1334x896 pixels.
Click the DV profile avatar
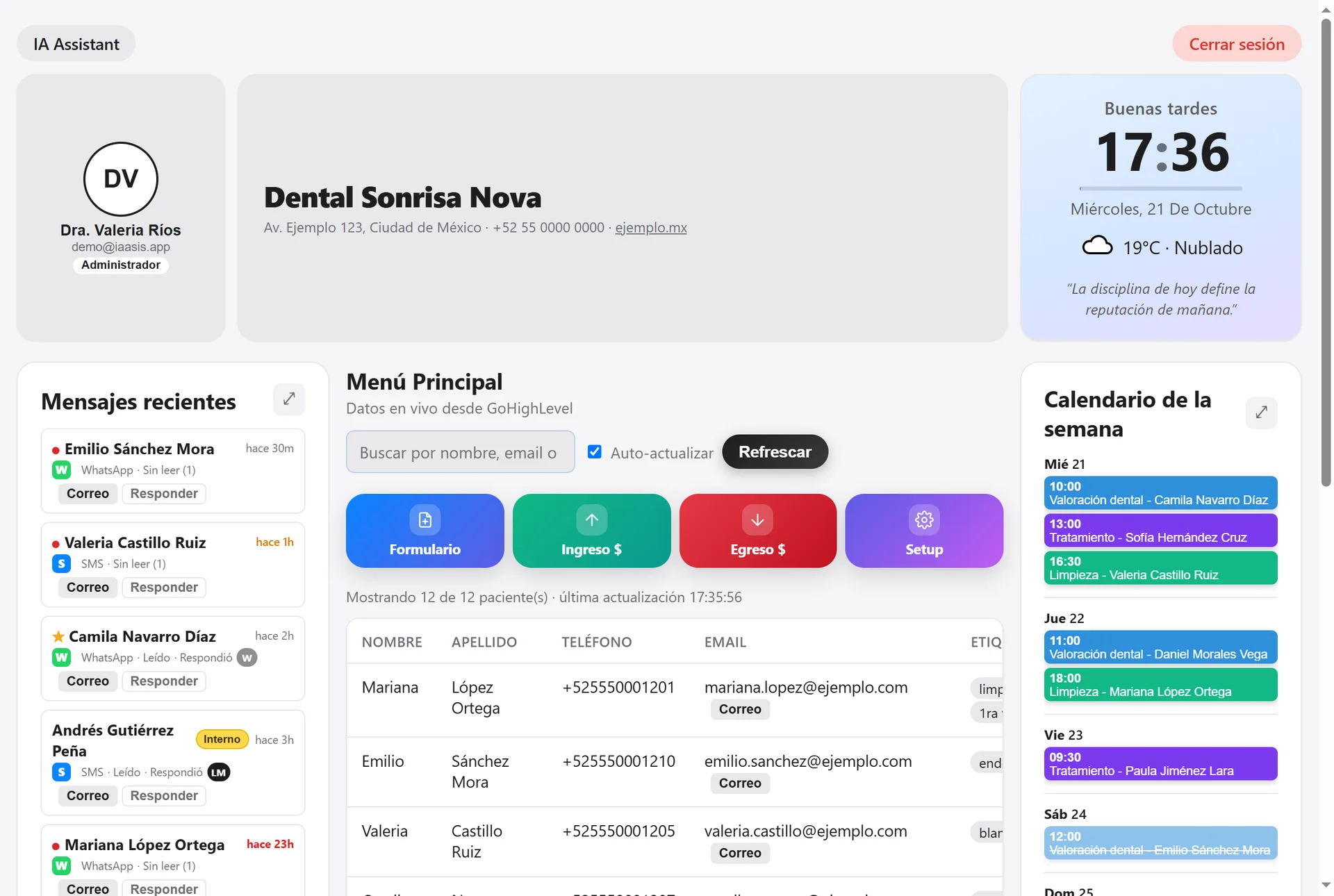(121, 179)
